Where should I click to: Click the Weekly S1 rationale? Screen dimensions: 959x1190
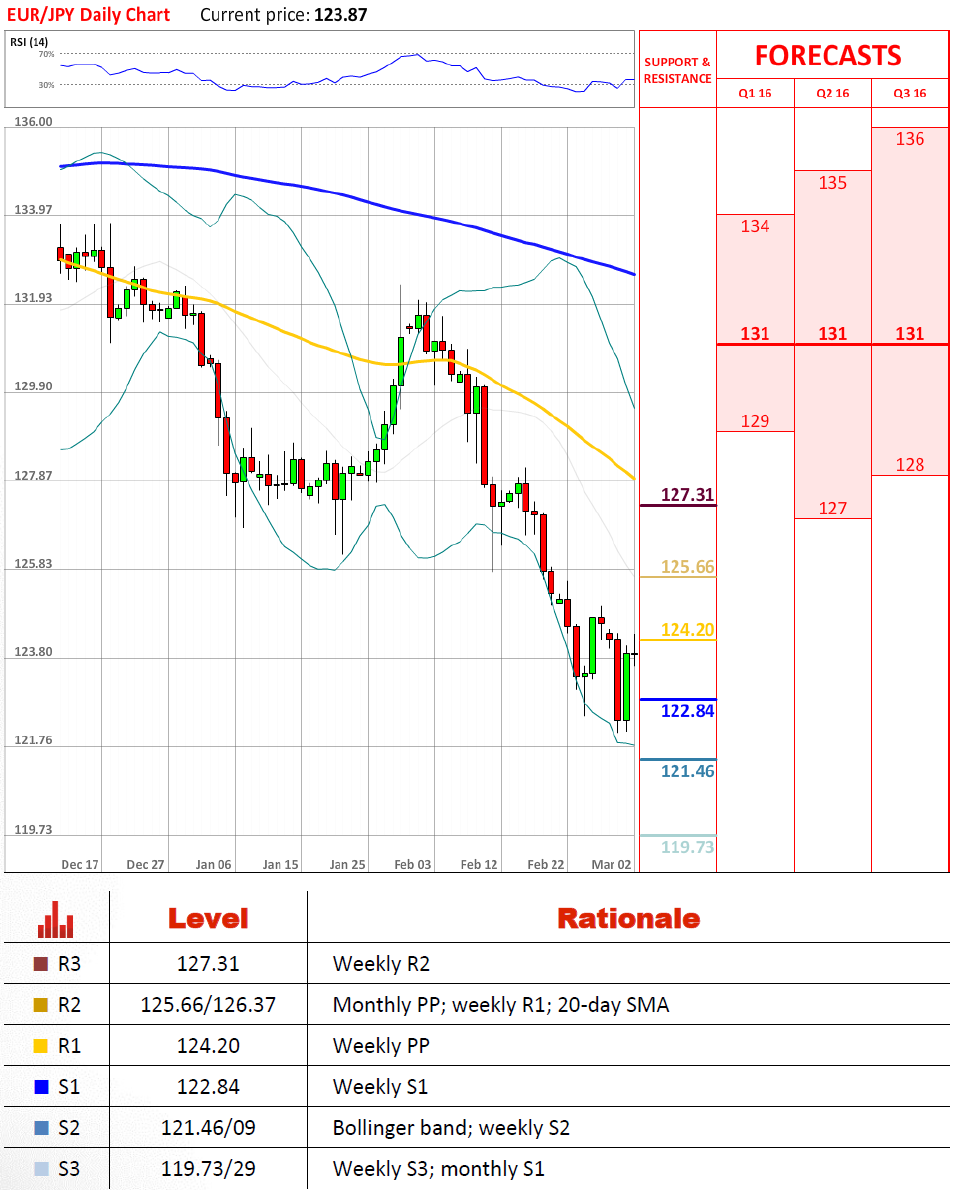pyautogui.click(x=380, y=1087)
